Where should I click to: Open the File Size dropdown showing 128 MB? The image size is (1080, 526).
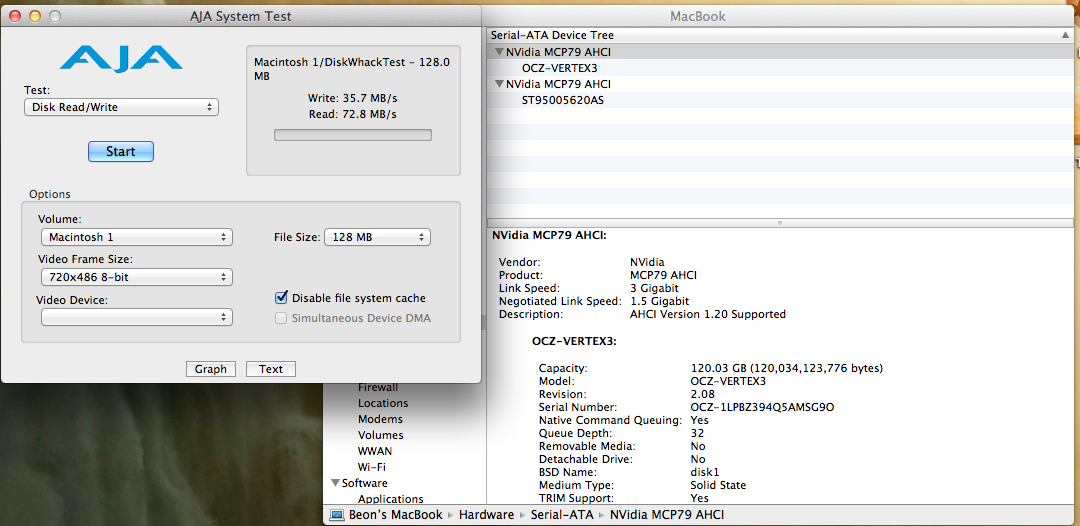[x=377, y=237]
